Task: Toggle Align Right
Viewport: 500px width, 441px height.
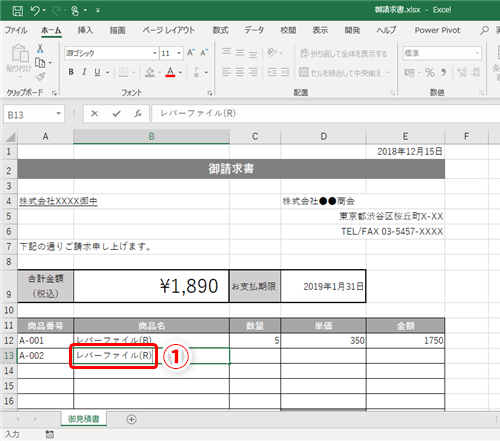Action: [253, 72]
